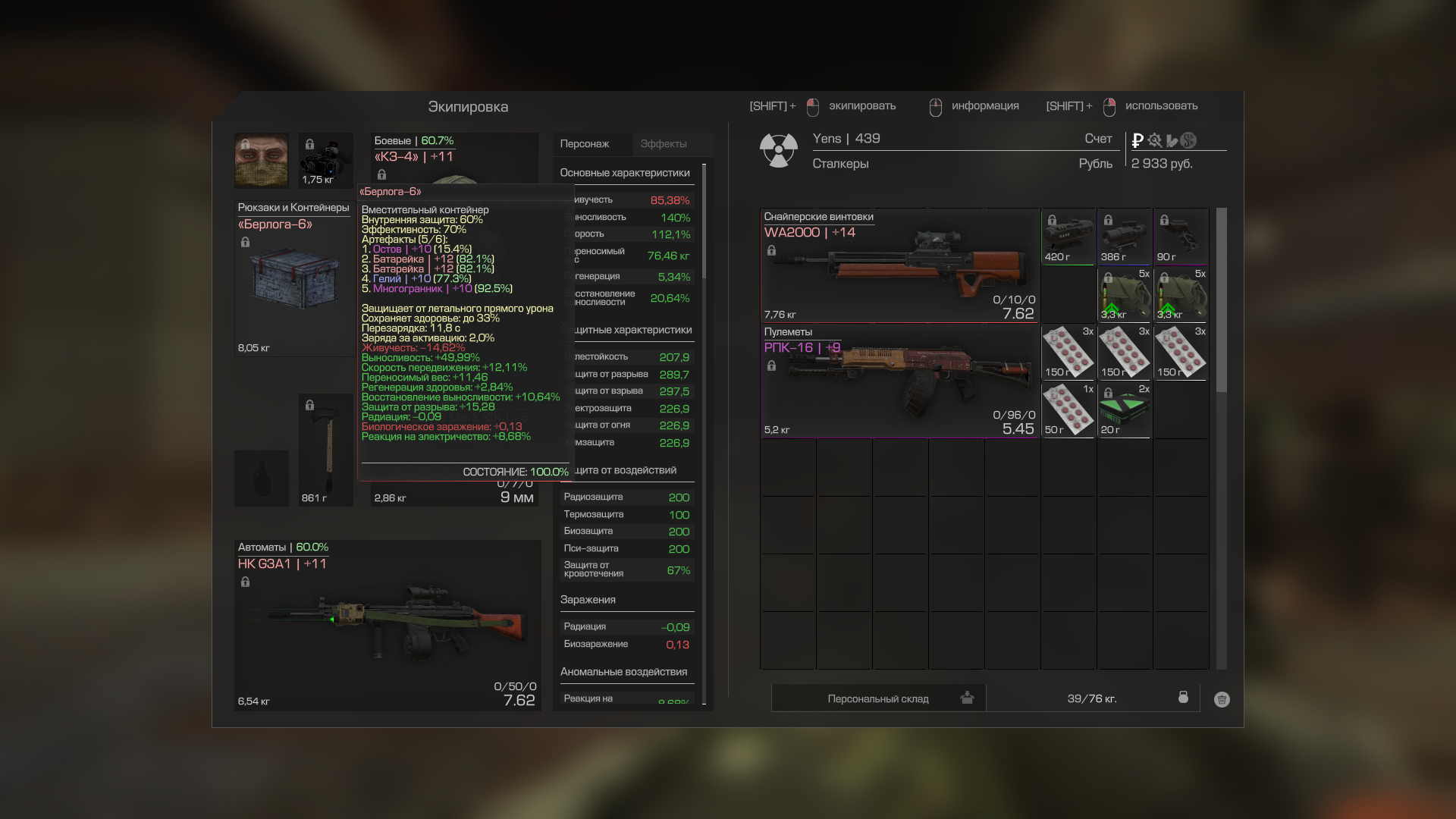Switch to the Эффекты tab
Image resolution: width=1456 pixels, height=819 pixels.
[x=664, y=143]
